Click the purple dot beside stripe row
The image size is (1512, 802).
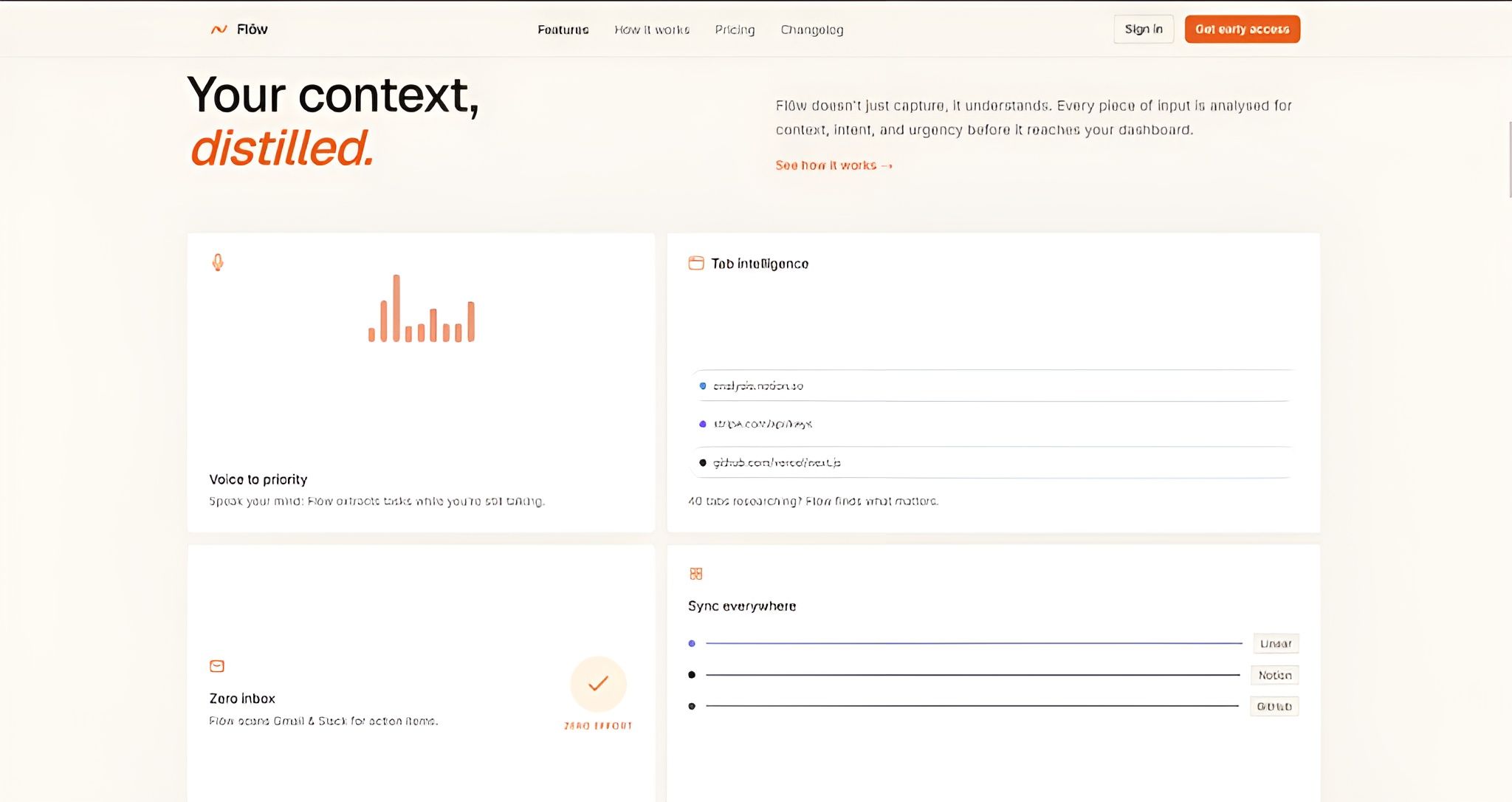(x=703, y=424)
